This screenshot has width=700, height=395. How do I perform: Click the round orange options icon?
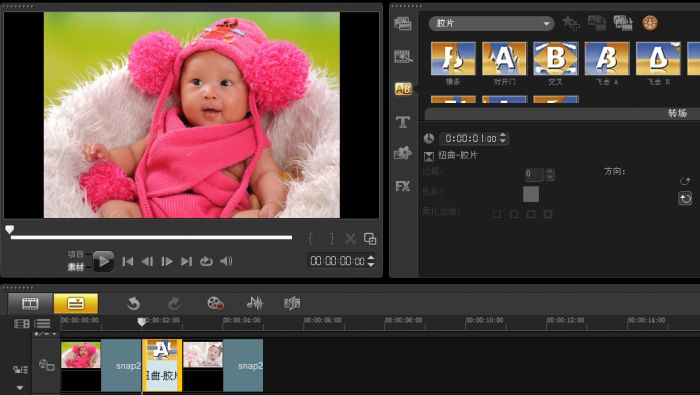[x=650, y=23]
